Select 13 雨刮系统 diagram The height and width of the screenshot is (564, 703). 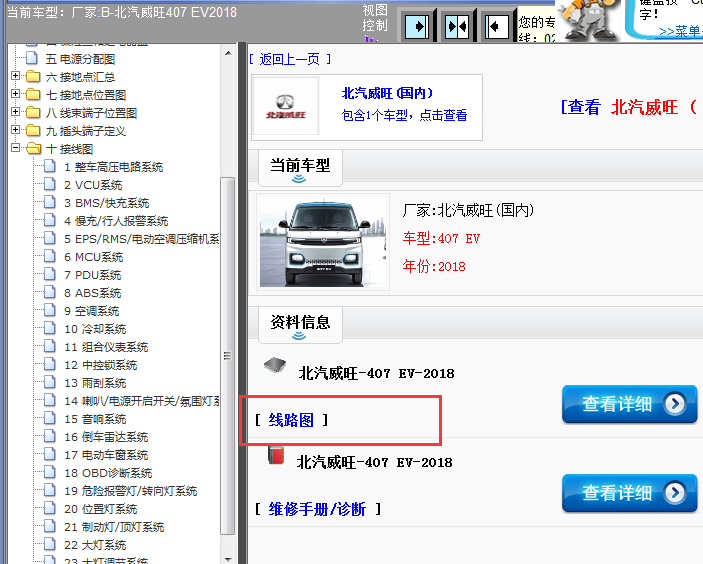95,383
